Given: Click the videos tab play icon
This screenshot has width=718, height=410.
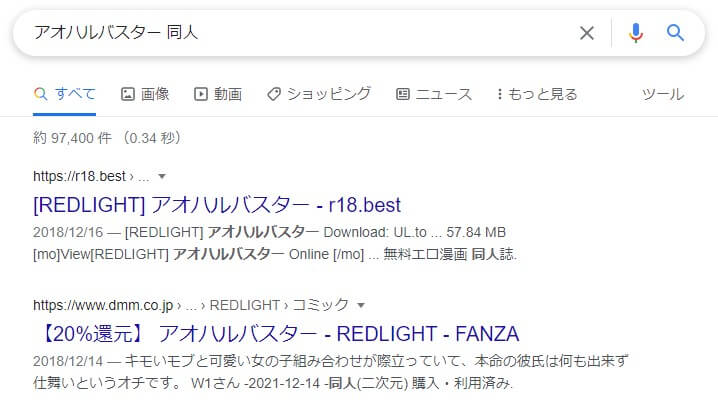Looking at the screenshot, I should (x=201, y=94).
